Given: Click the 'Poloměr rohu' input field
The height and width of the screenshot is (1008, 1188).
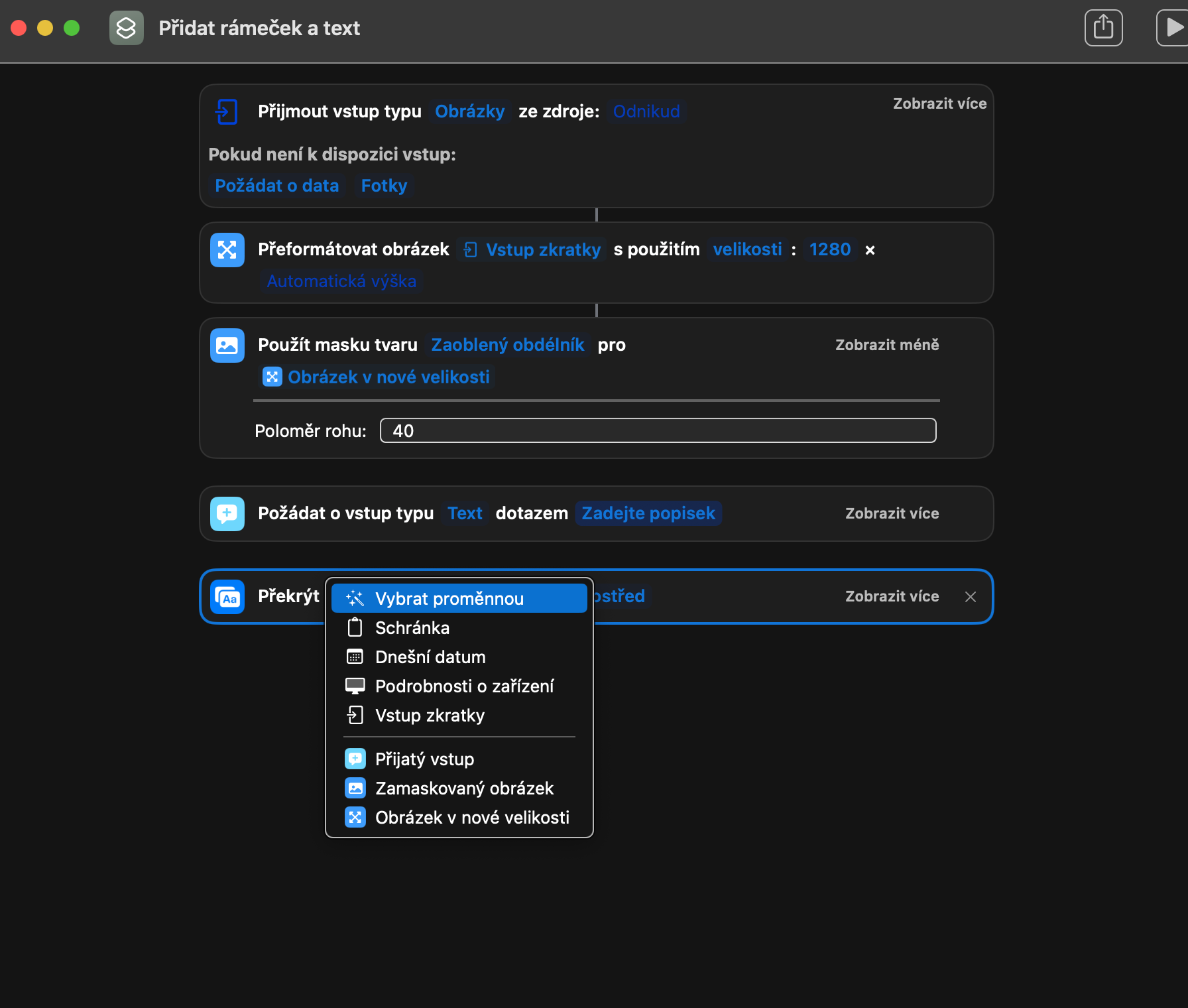Looking at the screenshot, I should pos(658,431).
